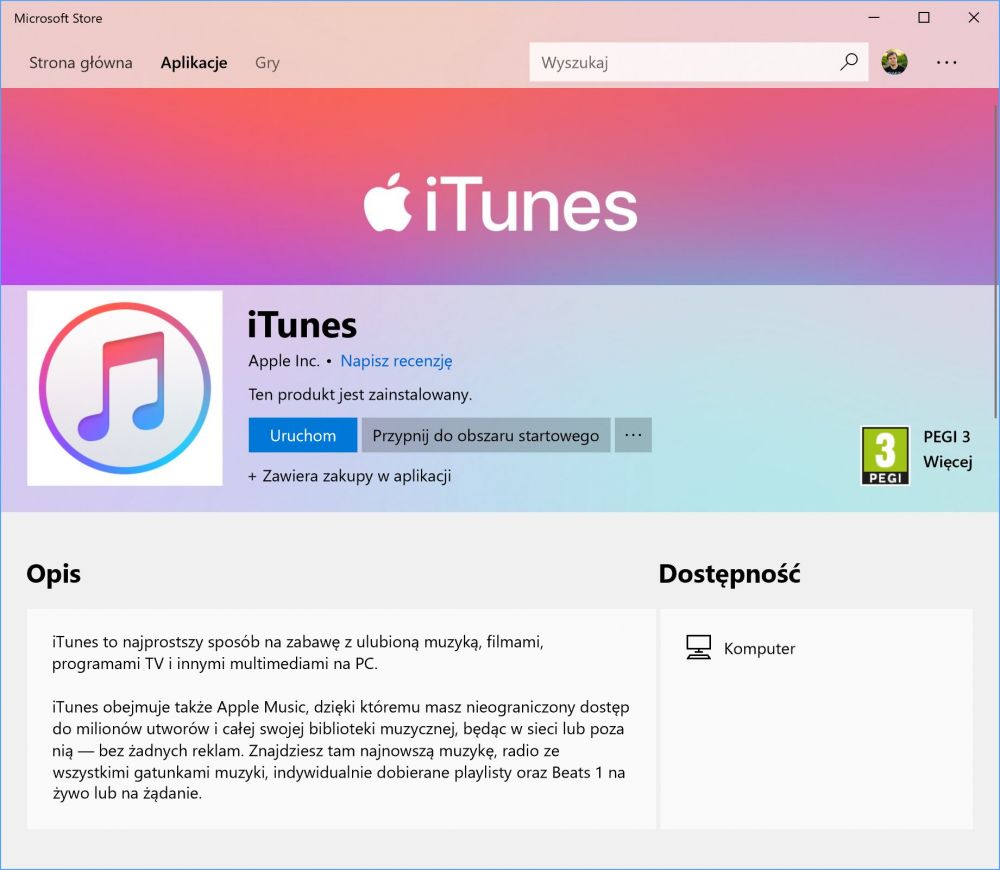1000x870 pixels.
Task: Click Przypnij do obszaru startowego button
Action: click(x=486, y=435)
